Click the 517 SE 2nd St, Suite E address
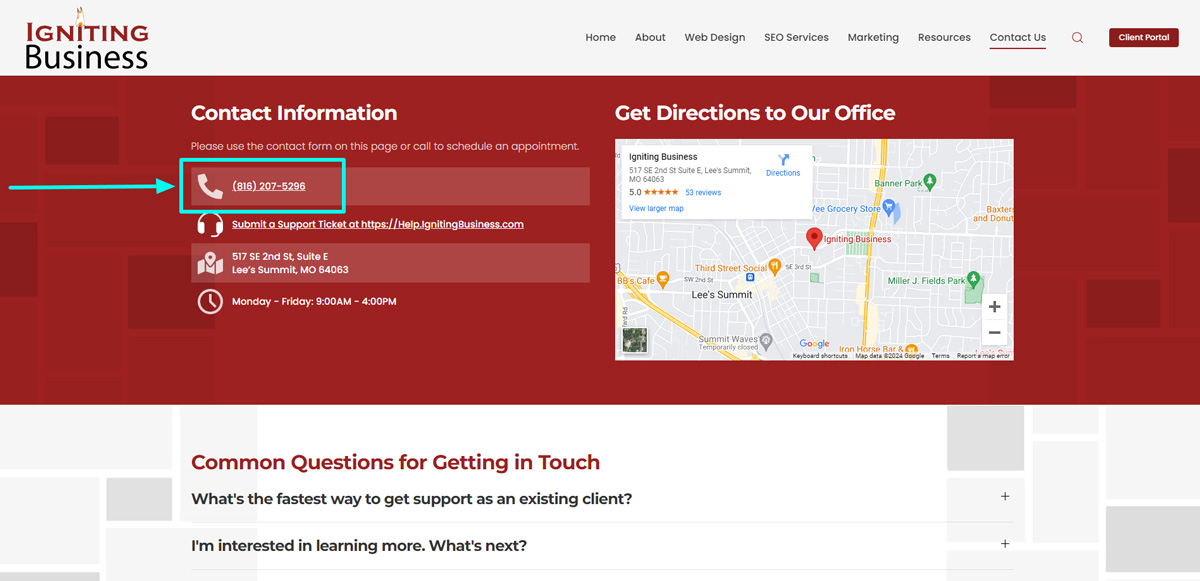The image size is (1200, 581). pos(290,263)
